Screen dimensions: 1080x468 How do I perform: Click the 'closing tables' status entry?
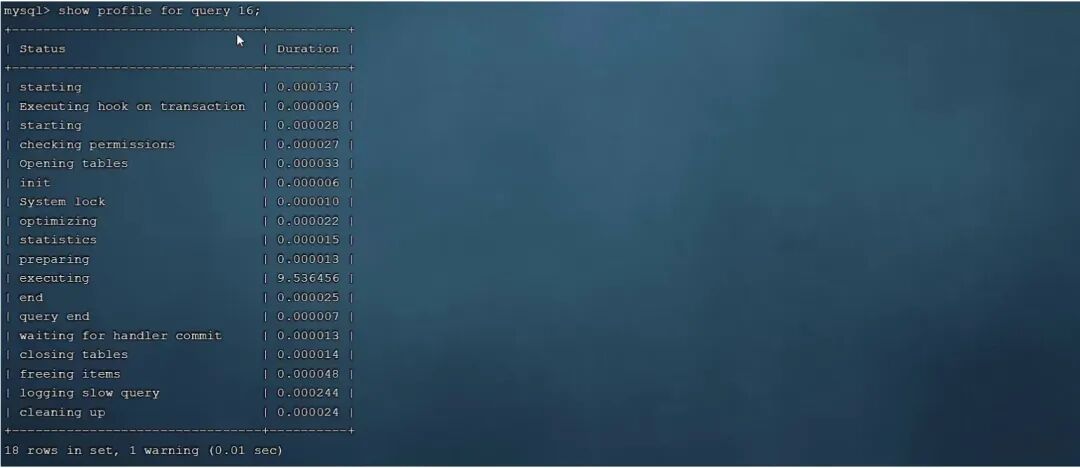pos(74,354)
